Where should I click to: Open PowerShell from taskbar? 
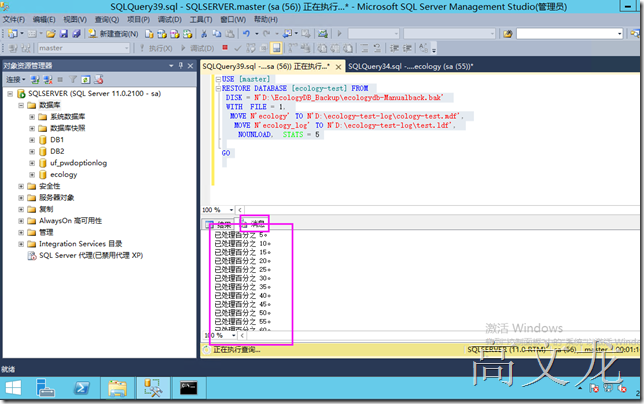click(81, 388)
